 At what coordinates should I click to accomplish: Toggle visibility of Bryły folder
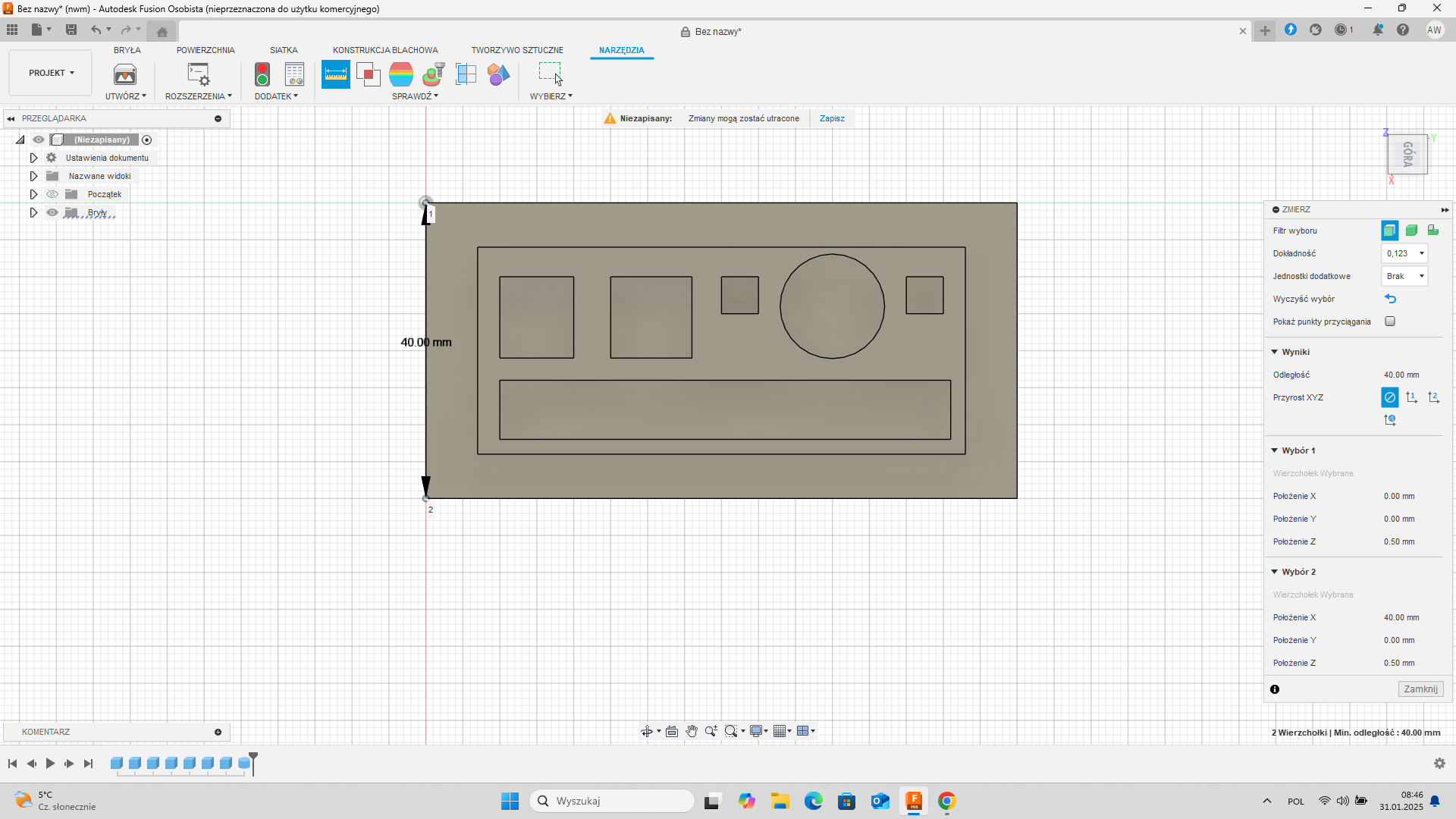(x=52, y=212)
